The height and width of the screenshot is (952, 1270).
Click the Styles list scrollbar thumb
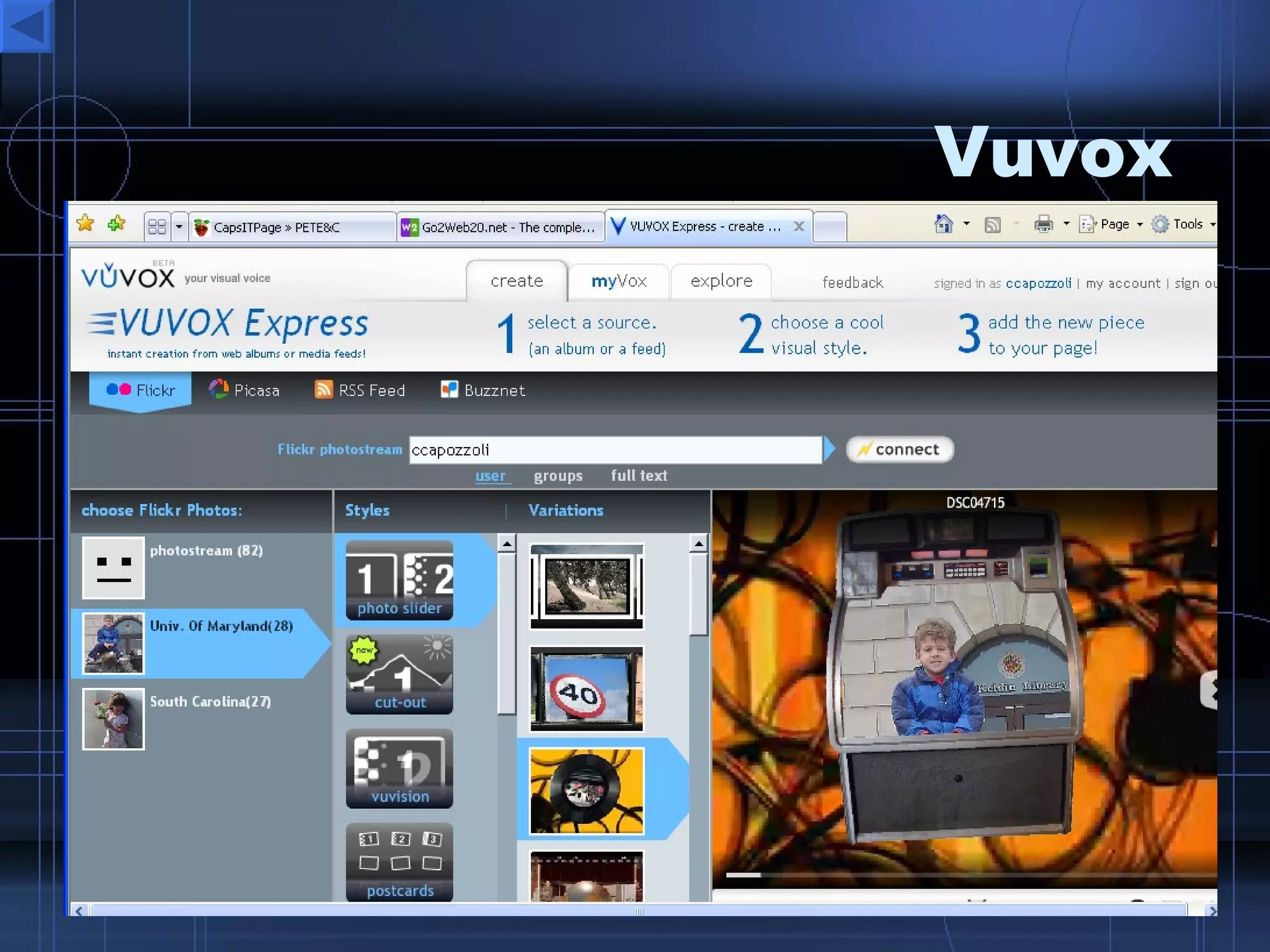[507, 633]
